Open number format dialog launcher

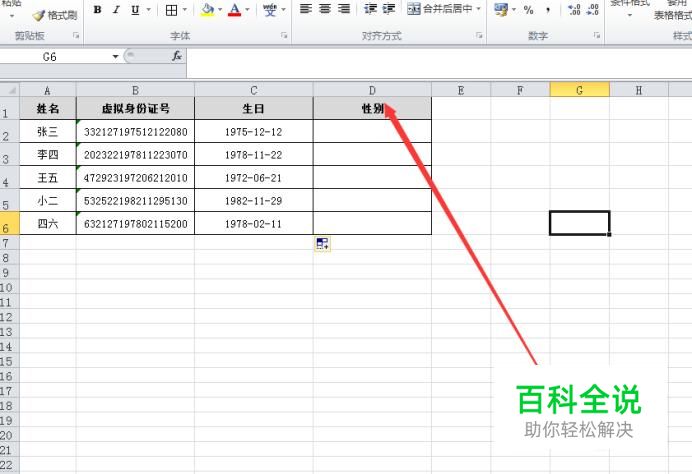tap(597, 36)
